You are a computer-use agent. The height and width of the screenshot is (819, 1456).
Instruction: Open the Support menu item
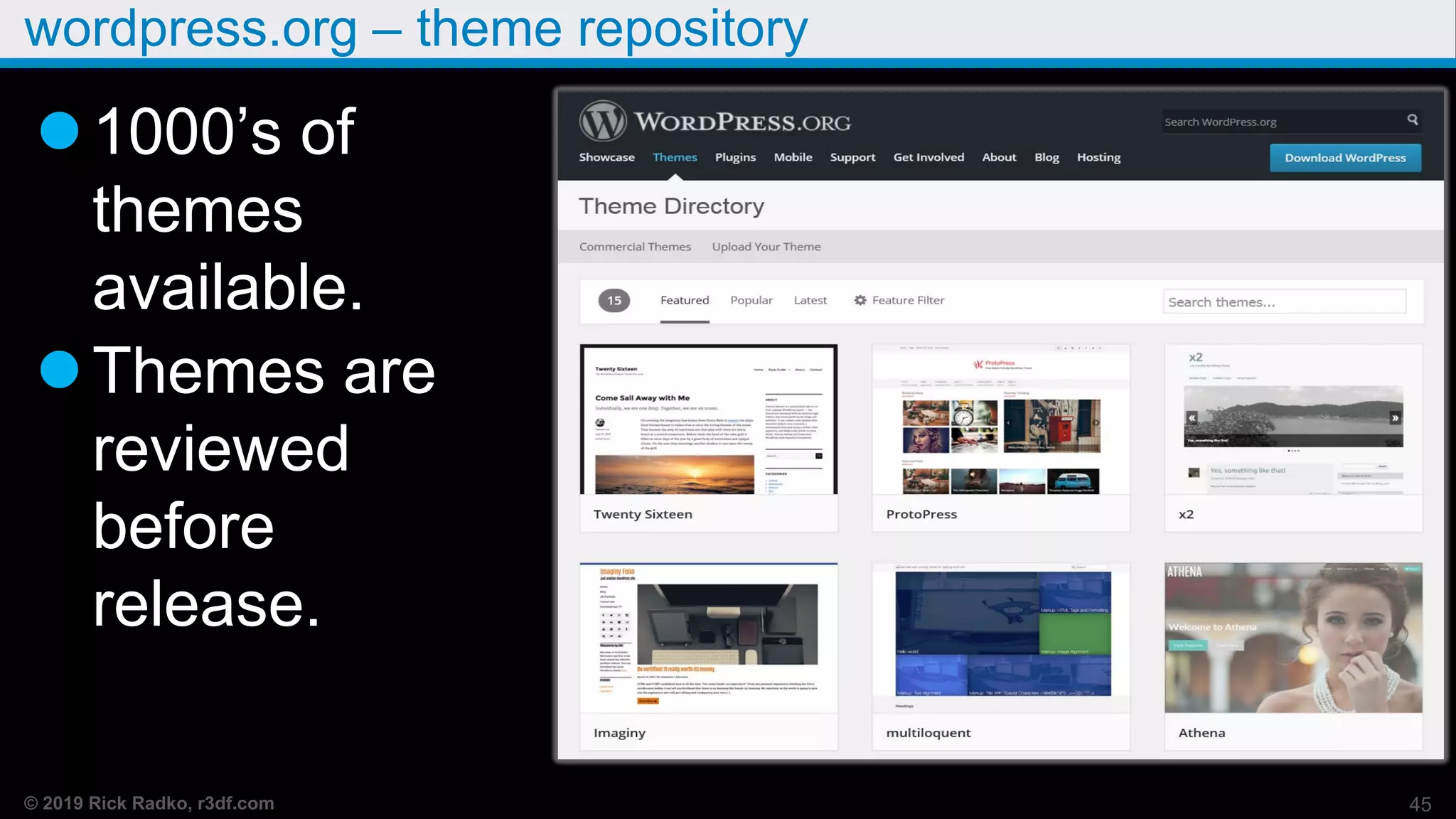(x=852, y=157)
